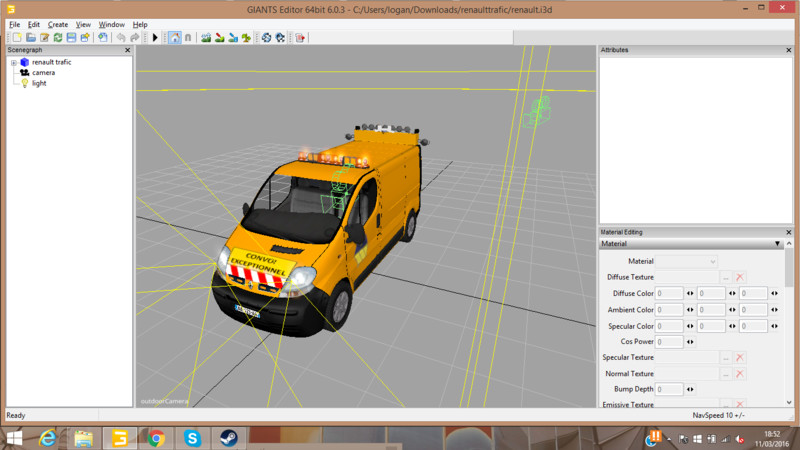
Task: Launch Skype from the Windows taskbar
Action: pos(192,438)
